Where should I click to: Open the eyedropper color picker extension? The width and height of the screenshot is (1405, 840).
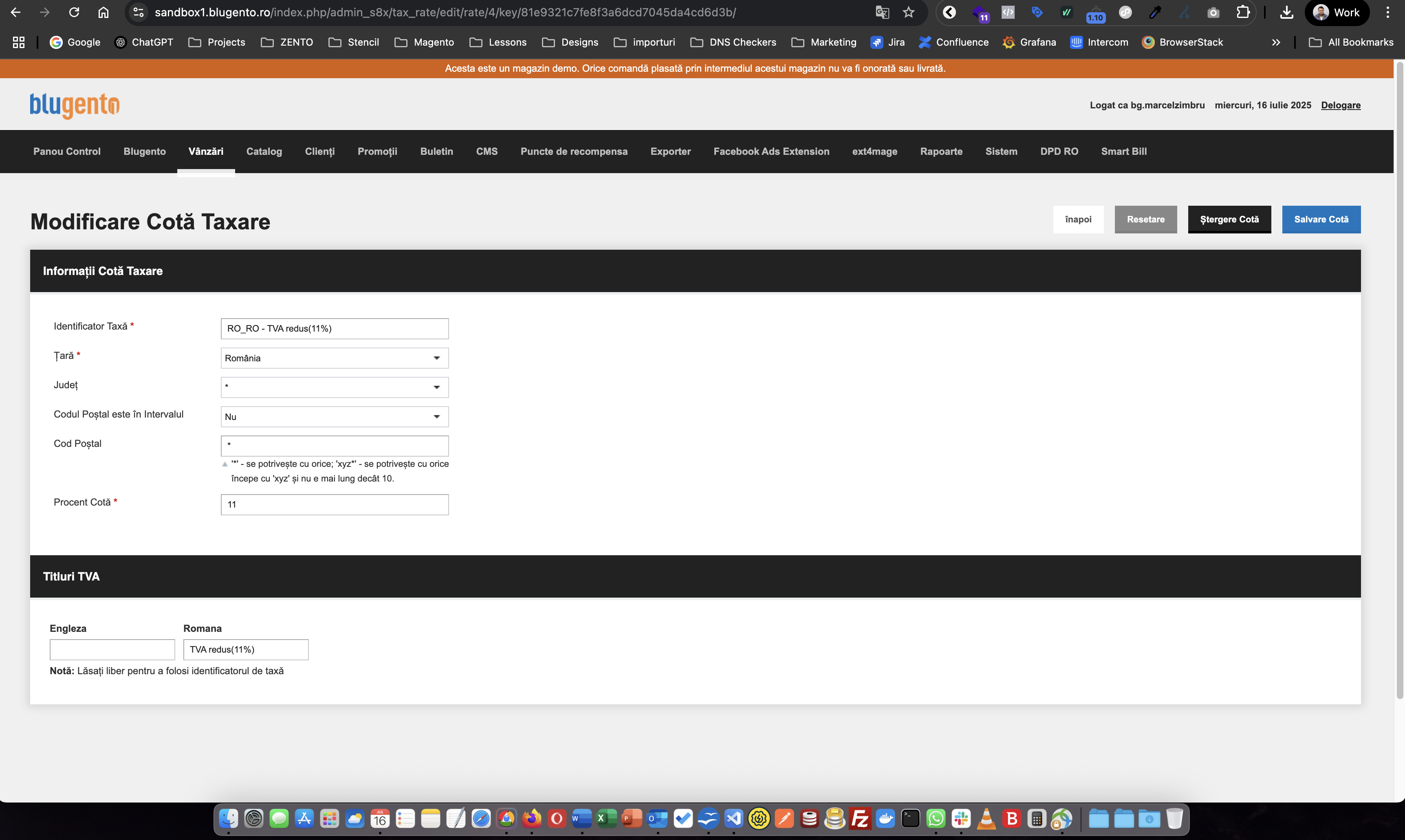tap(1155, 13)
